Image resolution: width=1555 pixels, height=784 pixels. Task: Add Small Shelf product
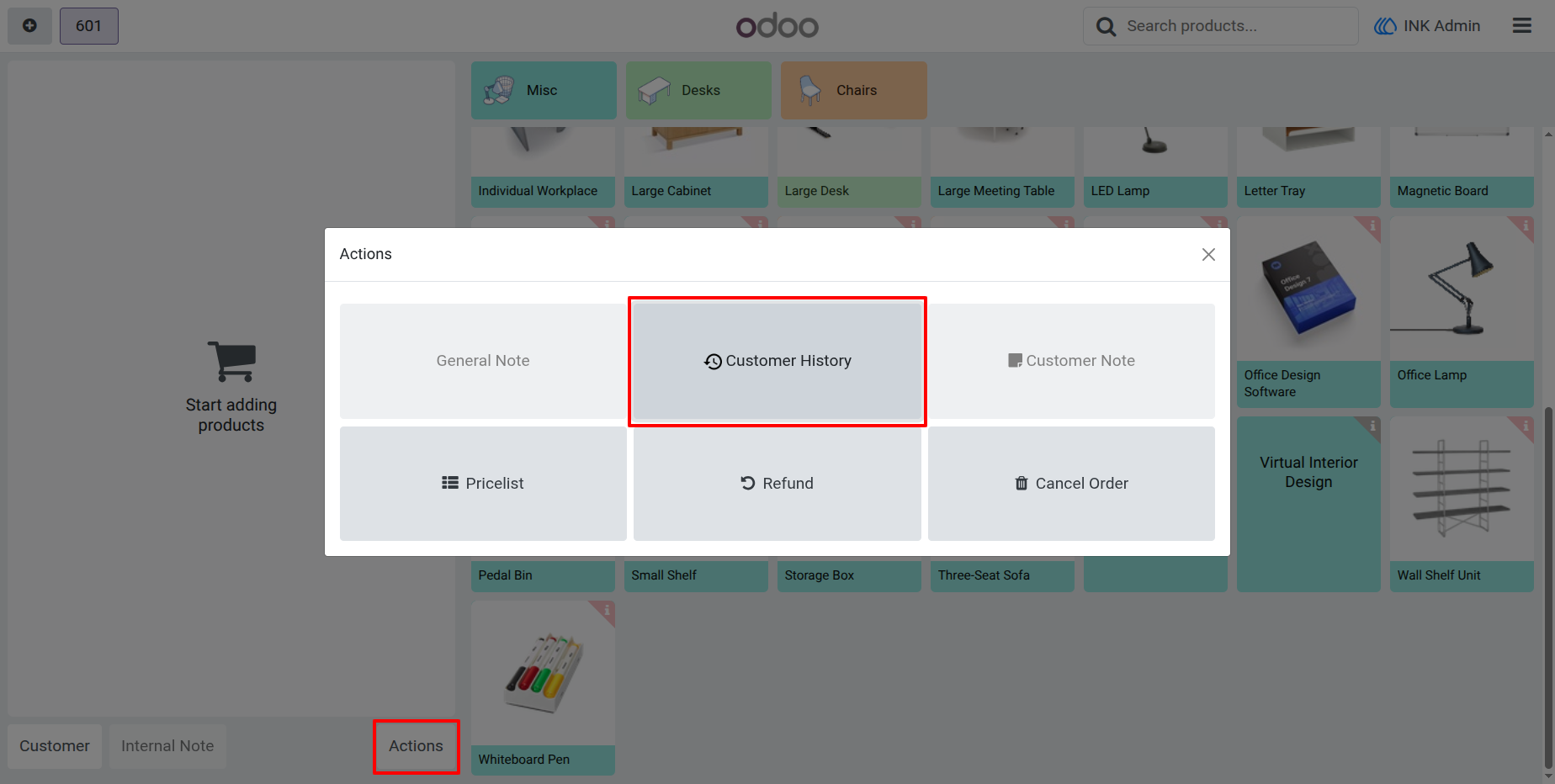pyautogui.click(x=696, y=575)
